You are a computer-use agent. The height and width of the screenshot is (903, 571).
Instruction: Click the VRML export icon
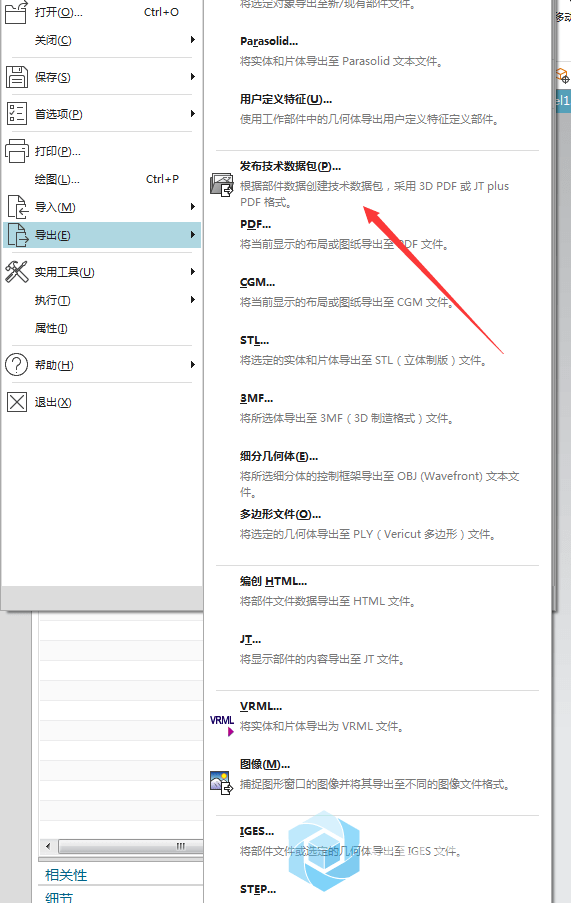point(222,725)
